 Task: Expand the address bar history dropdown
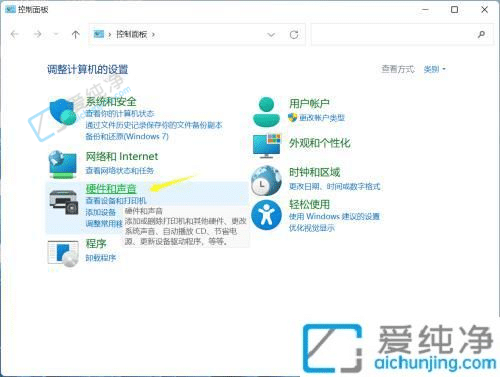[271, 34]
